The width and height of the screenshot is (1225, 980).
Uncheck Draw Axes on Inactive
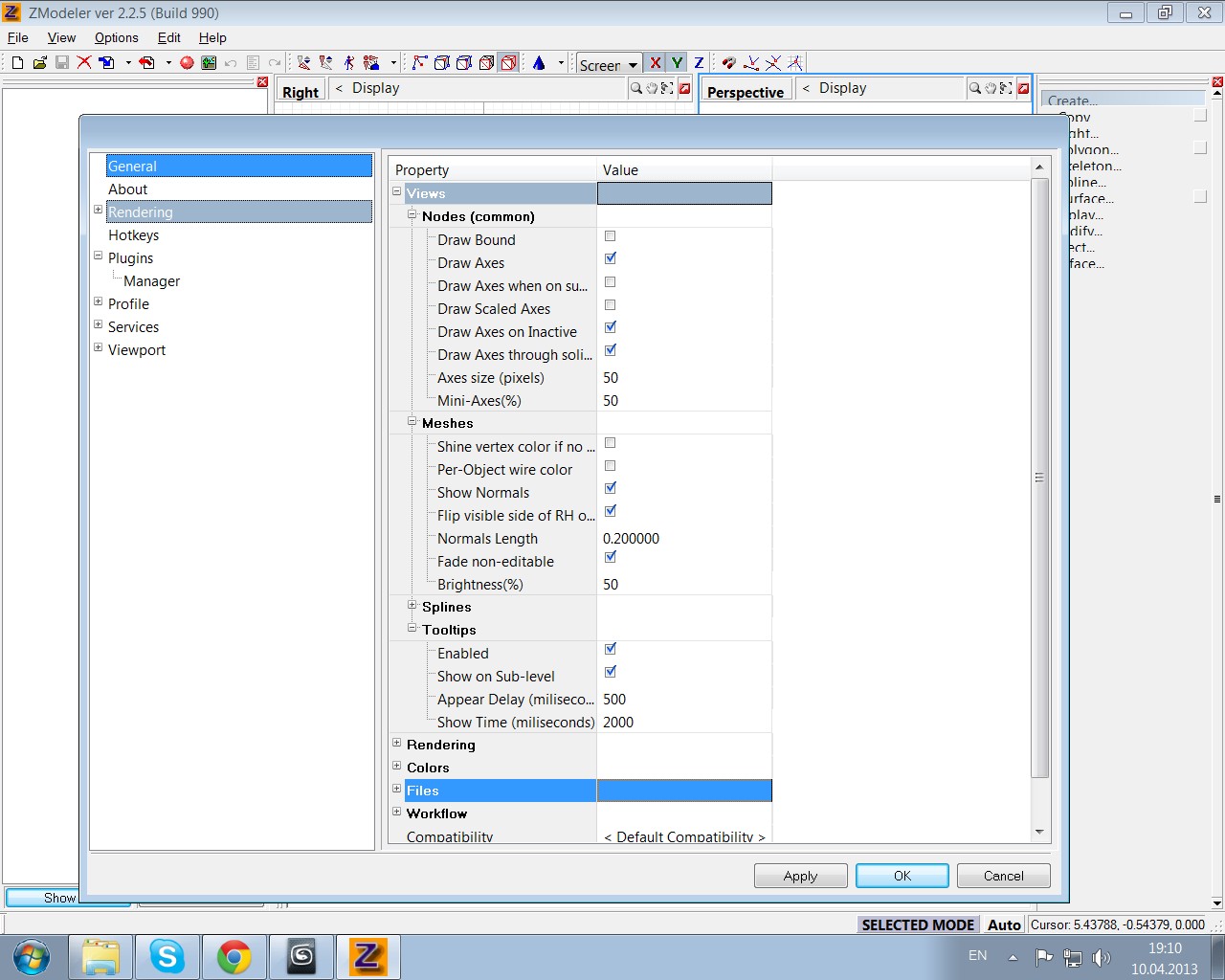click(611, 327)
